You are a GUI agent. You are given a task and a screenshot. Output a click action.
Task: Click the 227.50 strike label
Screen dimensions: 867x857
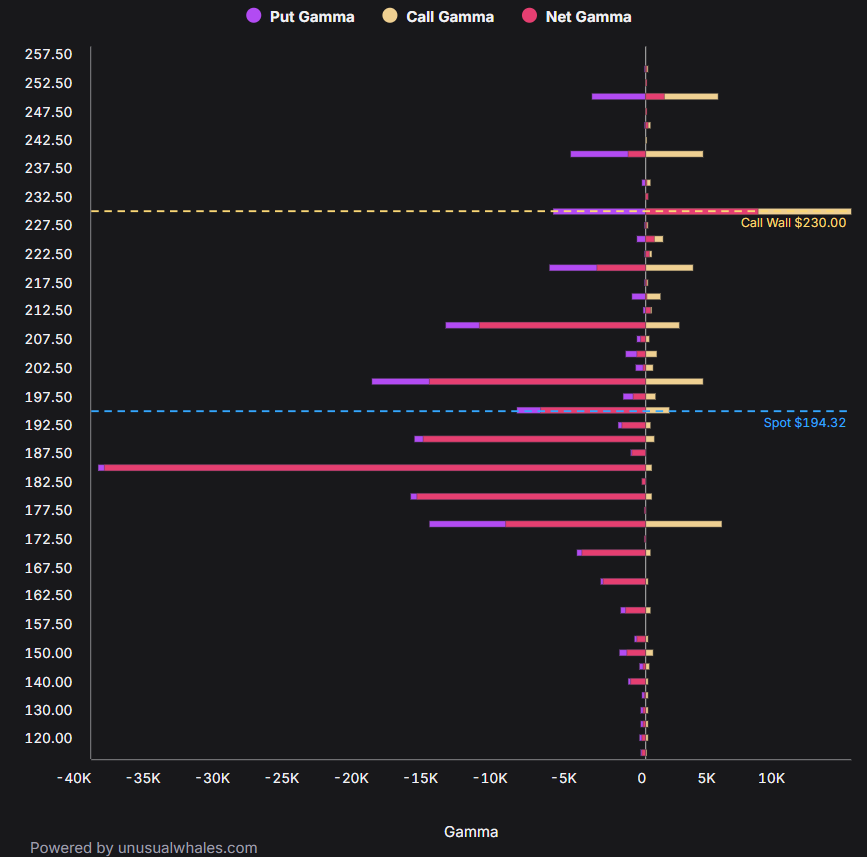coord(49,225)
